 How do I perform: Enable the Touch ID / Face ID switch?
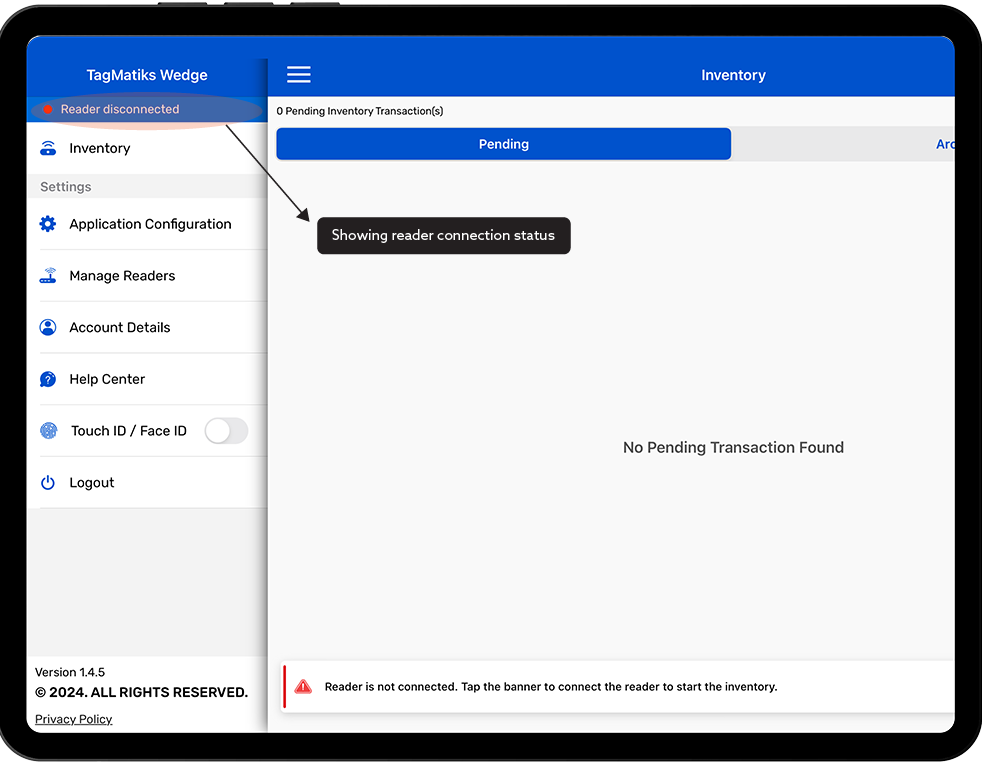coord(226,431)
